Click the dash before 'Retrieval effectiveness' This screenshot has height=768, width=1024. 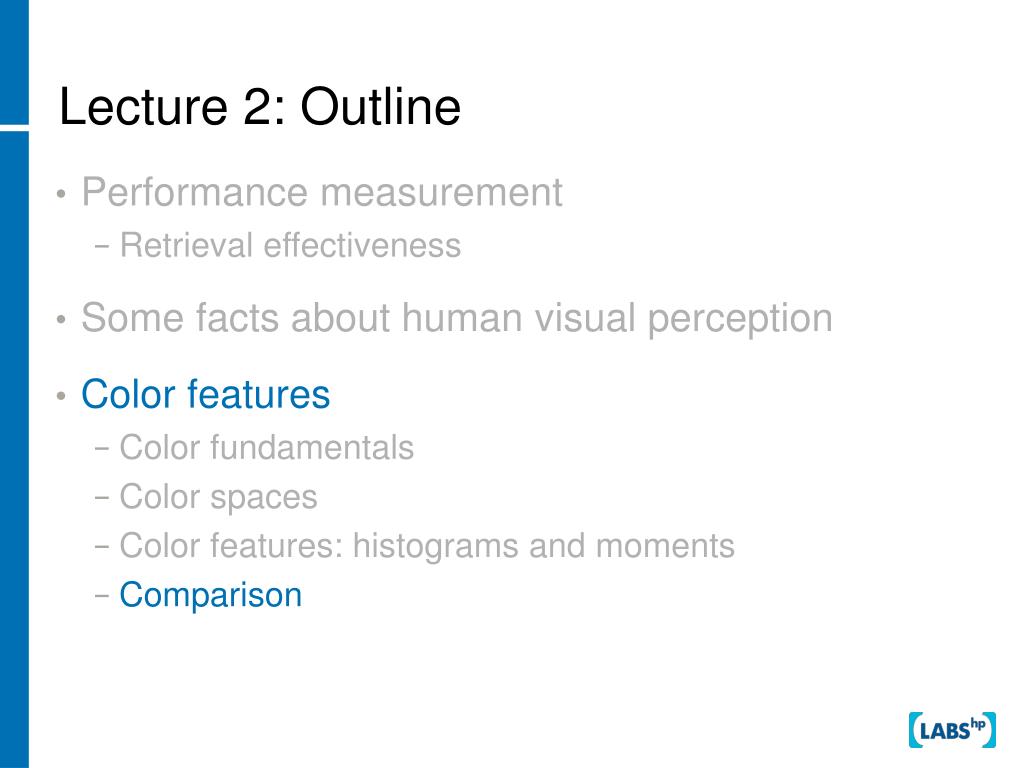point(101,247)
